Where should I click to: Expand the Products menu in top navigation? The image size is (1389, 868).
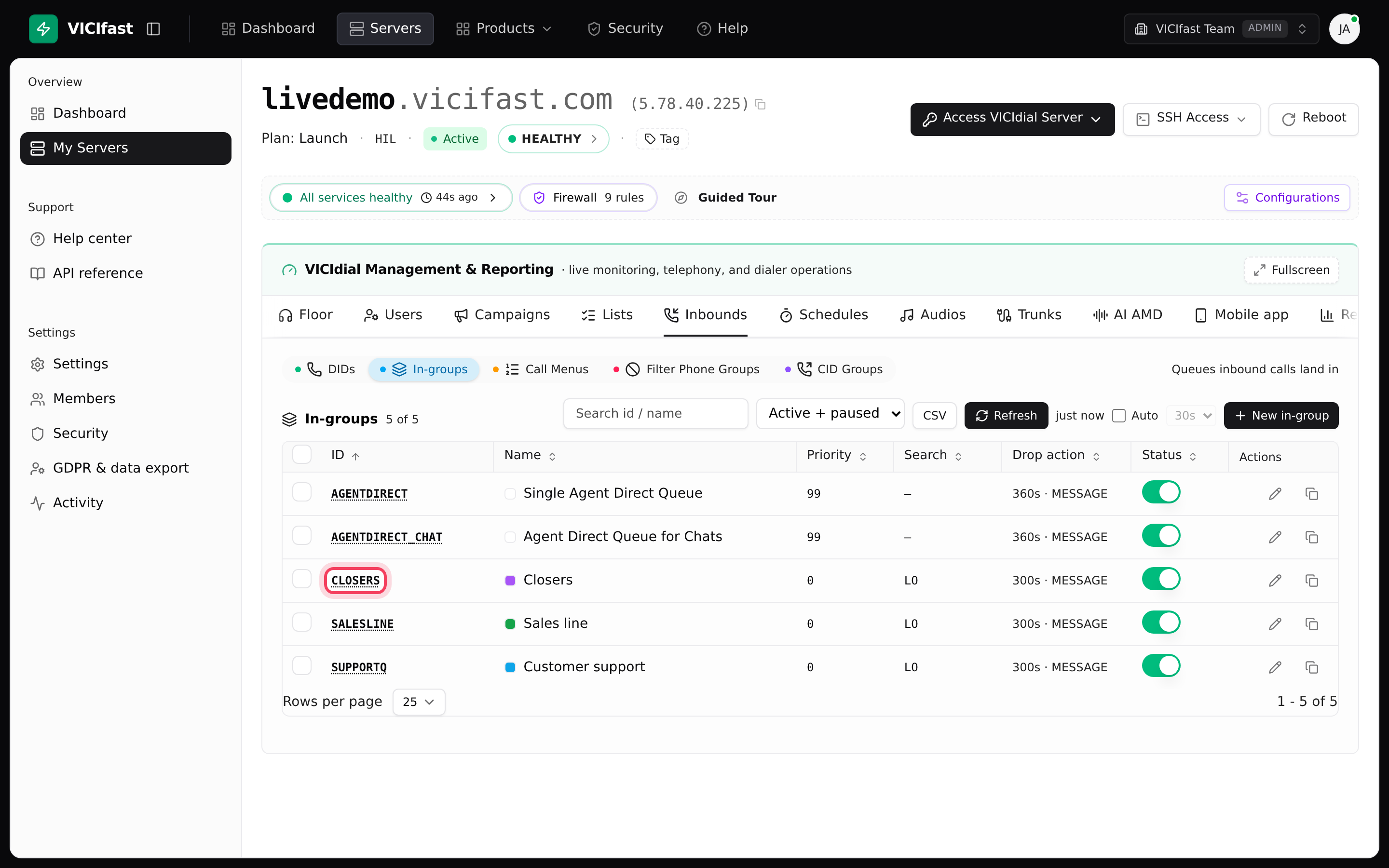tap(504, 29)
